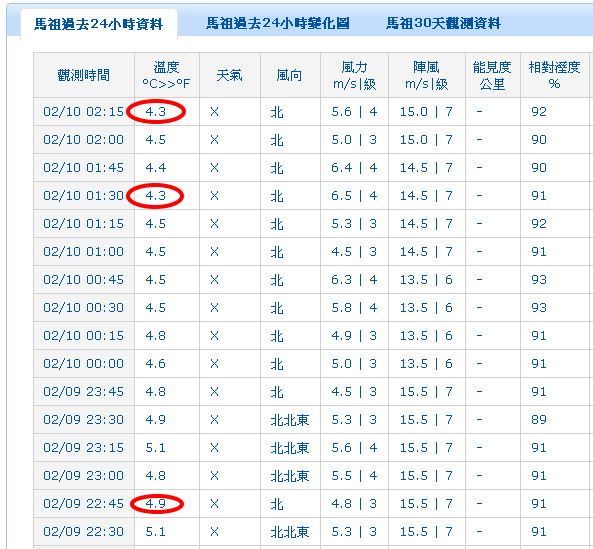
Task: Switch to 馬祖過去24小時變化圖 tab
Action: coord(278,23)
